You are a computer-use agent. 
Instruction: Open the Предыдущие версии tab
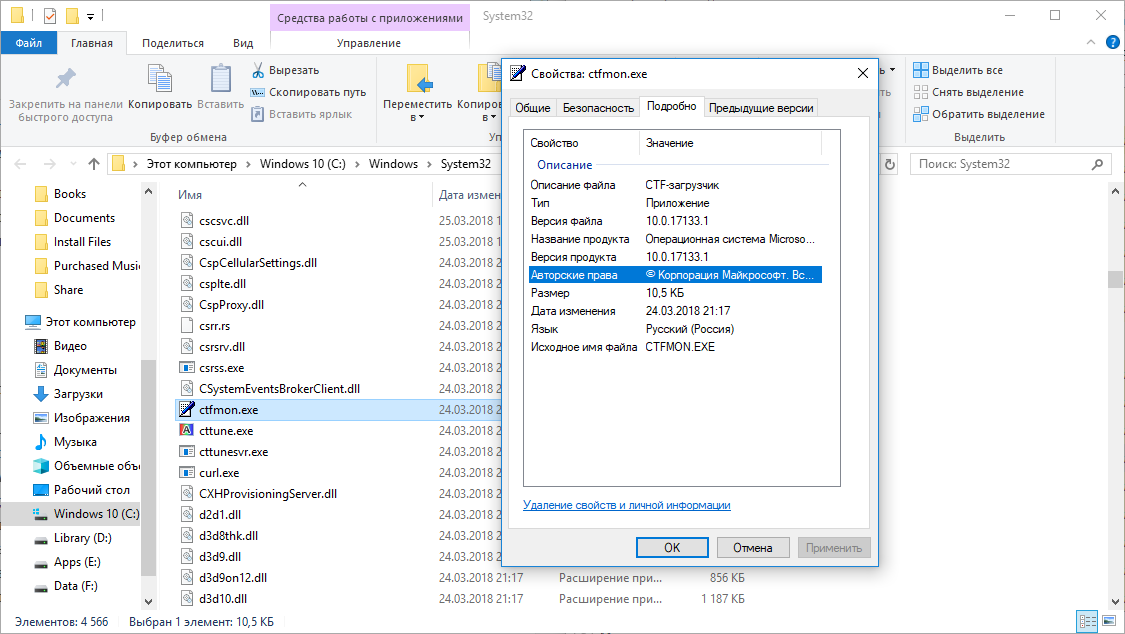[x=761, y=108]
